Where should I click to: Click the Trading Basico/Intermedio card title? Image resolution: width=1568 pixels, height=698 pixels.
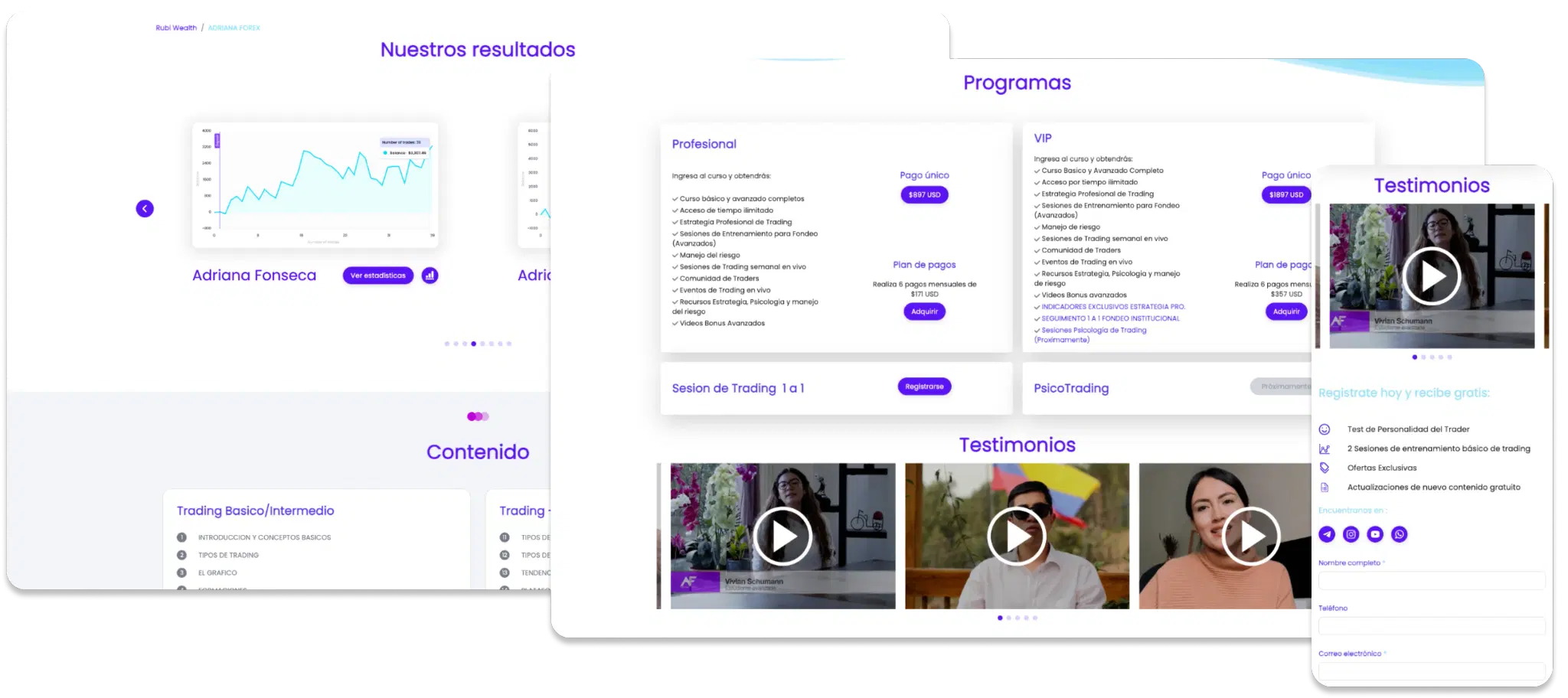click(x=255, y=510)
